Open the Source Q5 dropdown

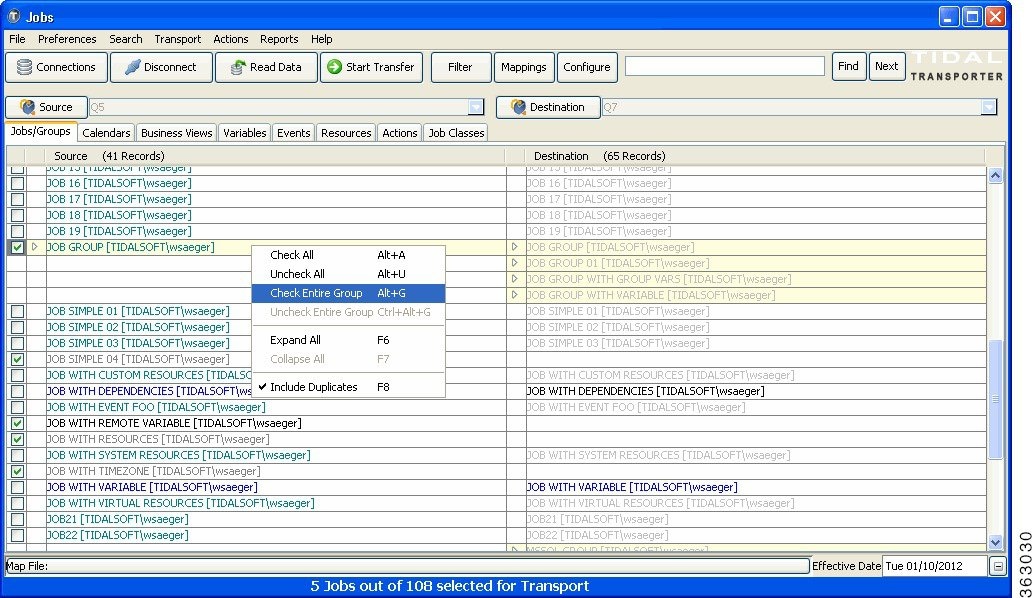[x=478, y=107]
